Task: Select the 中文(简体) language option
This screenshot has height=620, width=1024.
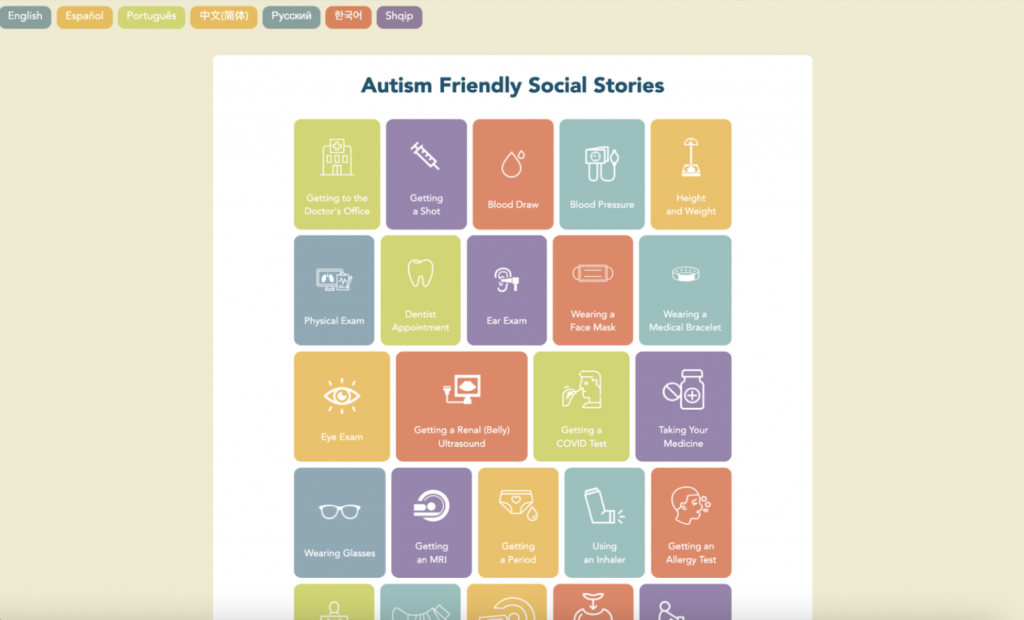Action: (x=223, y=16)
